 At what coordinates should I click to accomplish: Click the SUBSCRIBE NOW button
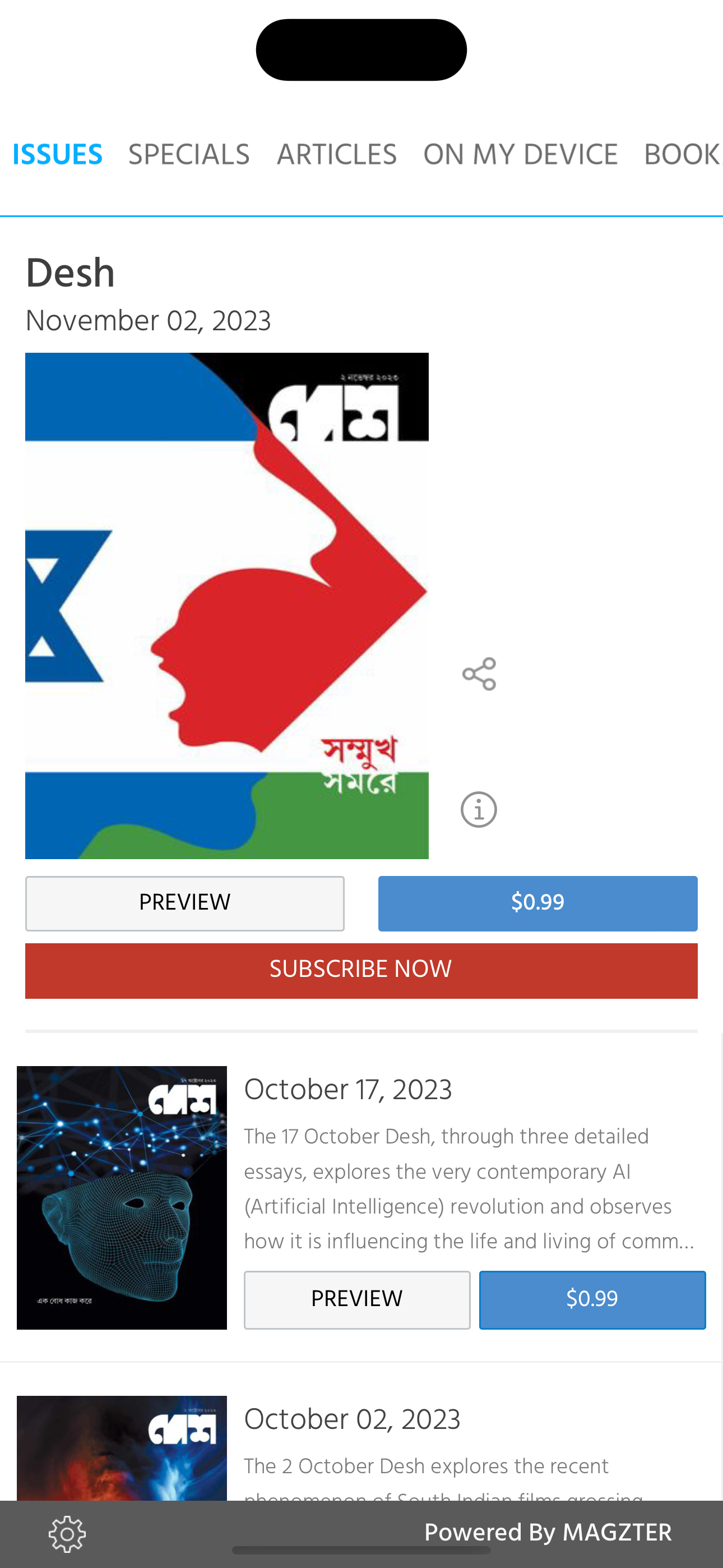tap(361, 971)
